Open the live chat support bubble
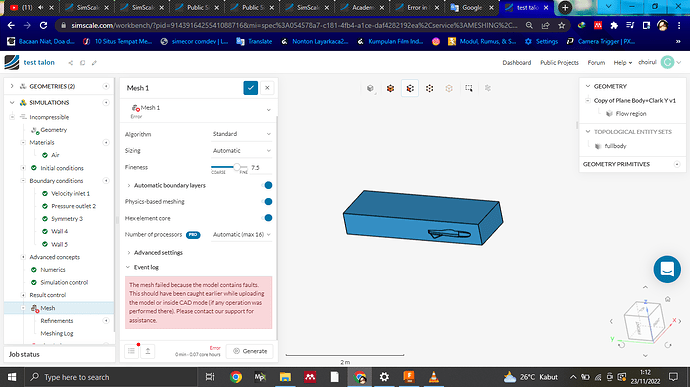This screenshot has width=690, height=387. [667, 269]
